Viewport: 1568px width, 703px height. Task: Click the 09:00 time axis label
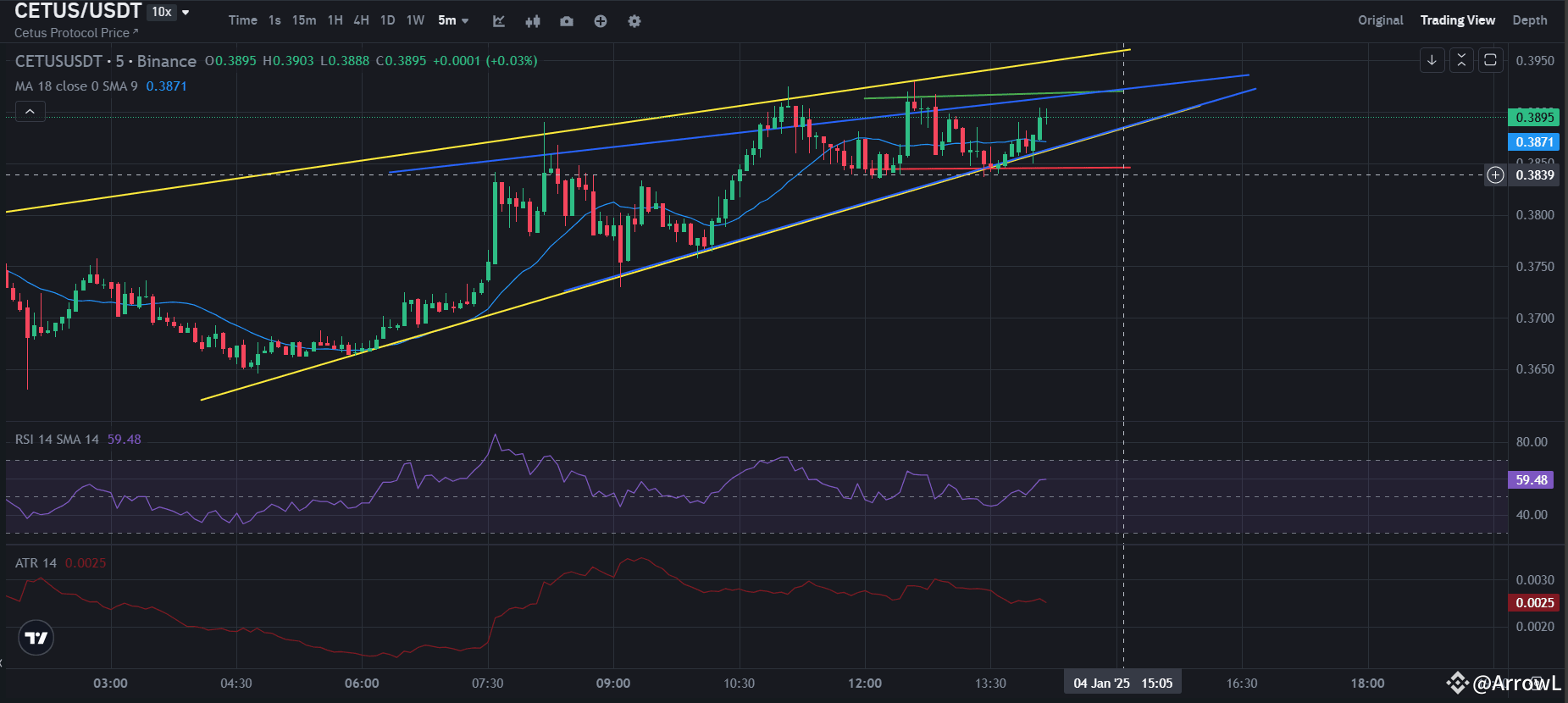pos(613,684)
